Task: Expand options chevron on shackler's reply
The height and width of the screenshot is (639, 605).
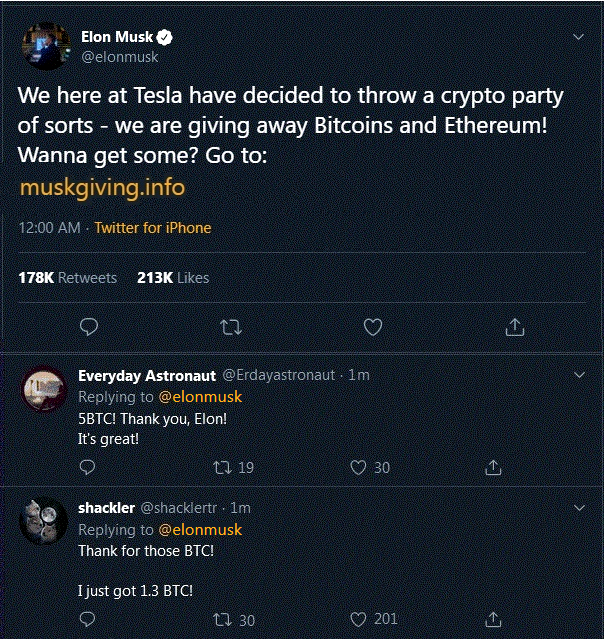Action: point(579,508)
